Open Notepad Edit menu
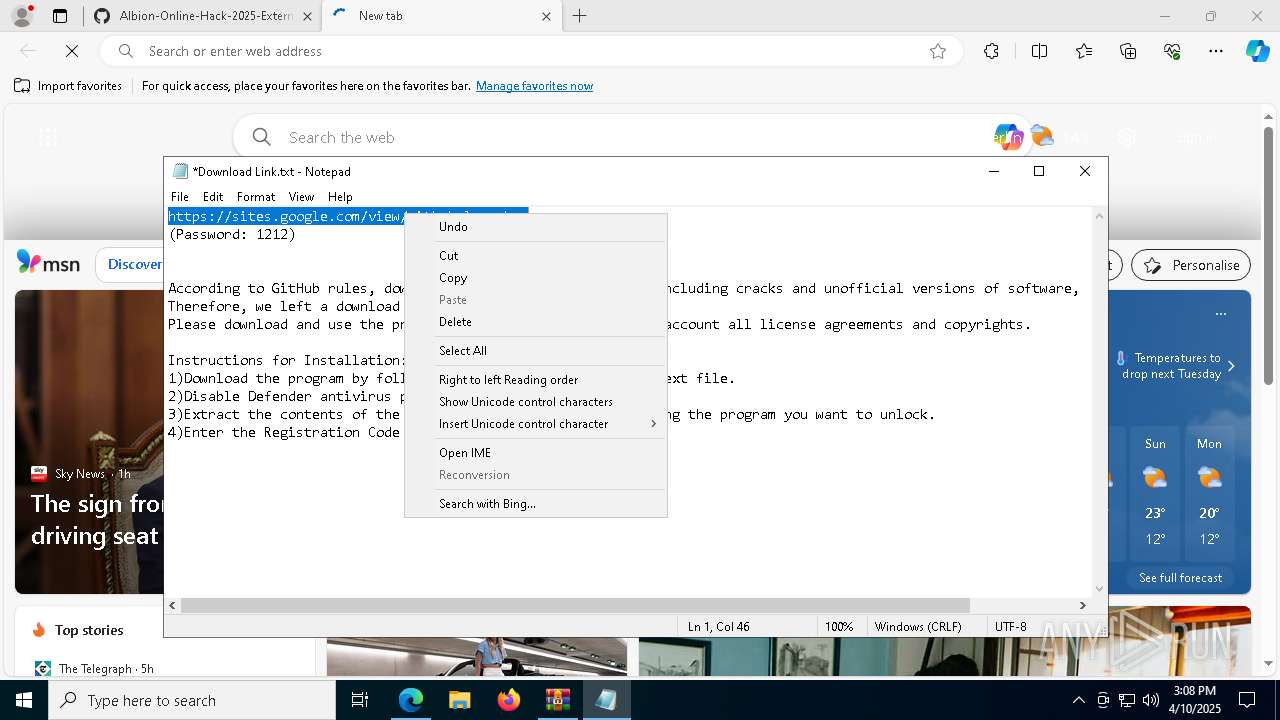The height and width of the screenshot is (720, 1280). (213, 197)
